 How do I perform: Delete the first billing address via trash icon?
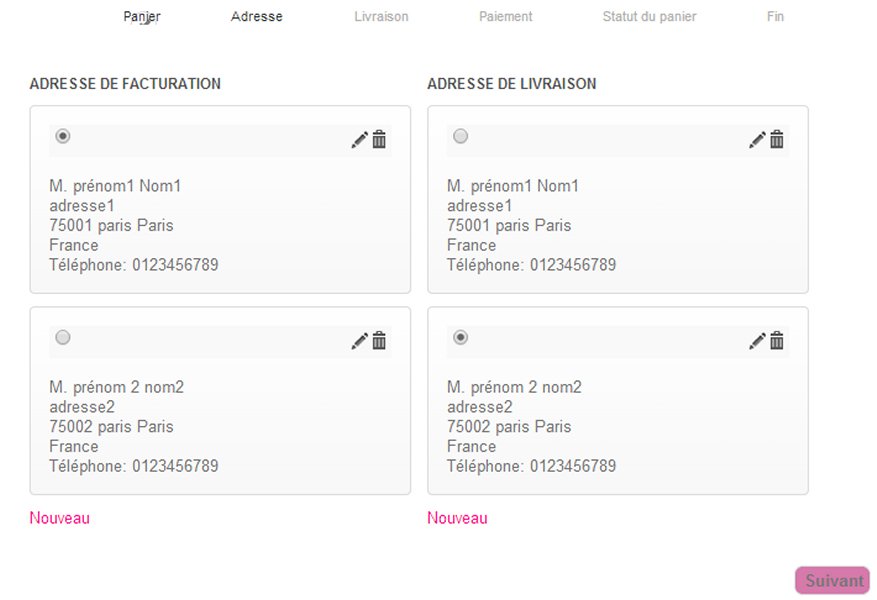click(379, 139)
